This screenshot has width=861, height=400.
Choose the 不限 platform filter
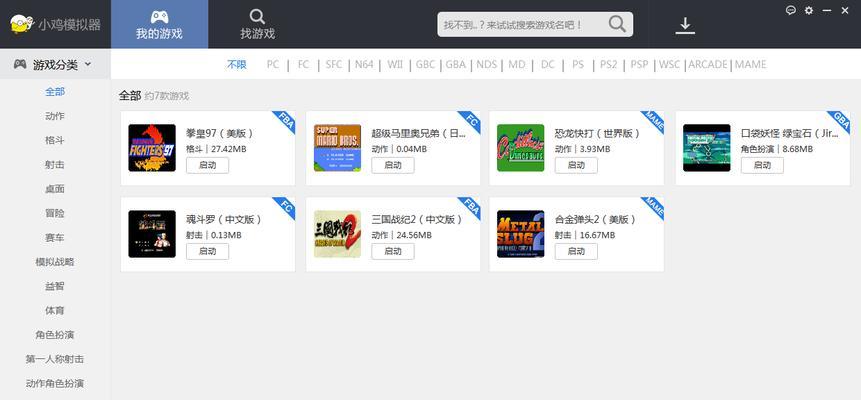237,64
